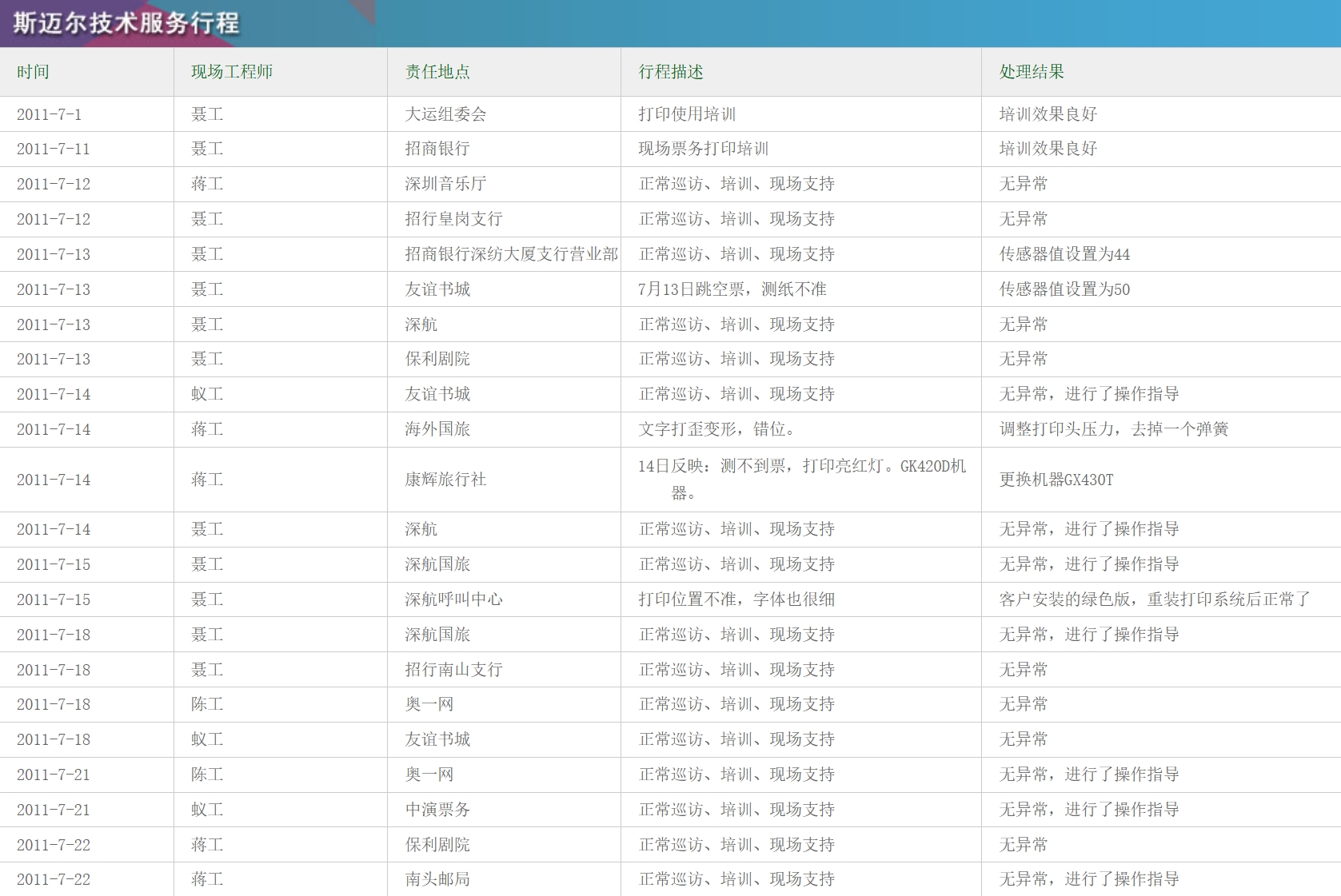The height and width of the screenshot is (896, 1341).
Task: Select the 大运组委会 location cell
Action: pos(445,114)
